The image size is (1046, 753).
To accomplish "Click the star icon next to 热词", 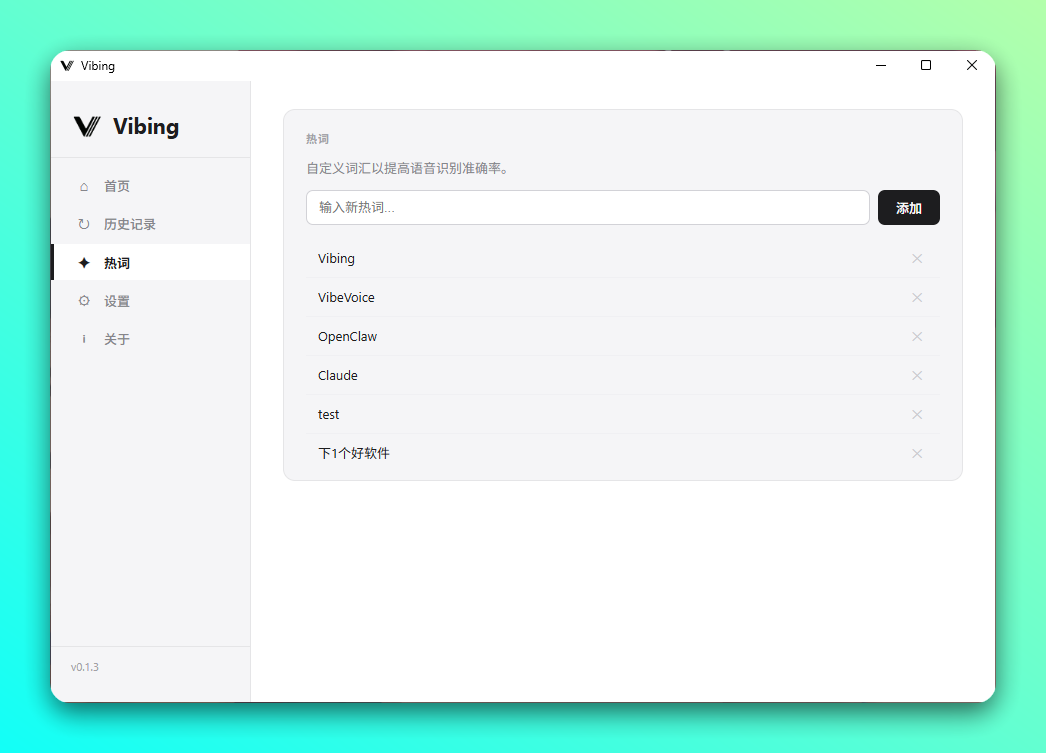I will pos(84,262).
